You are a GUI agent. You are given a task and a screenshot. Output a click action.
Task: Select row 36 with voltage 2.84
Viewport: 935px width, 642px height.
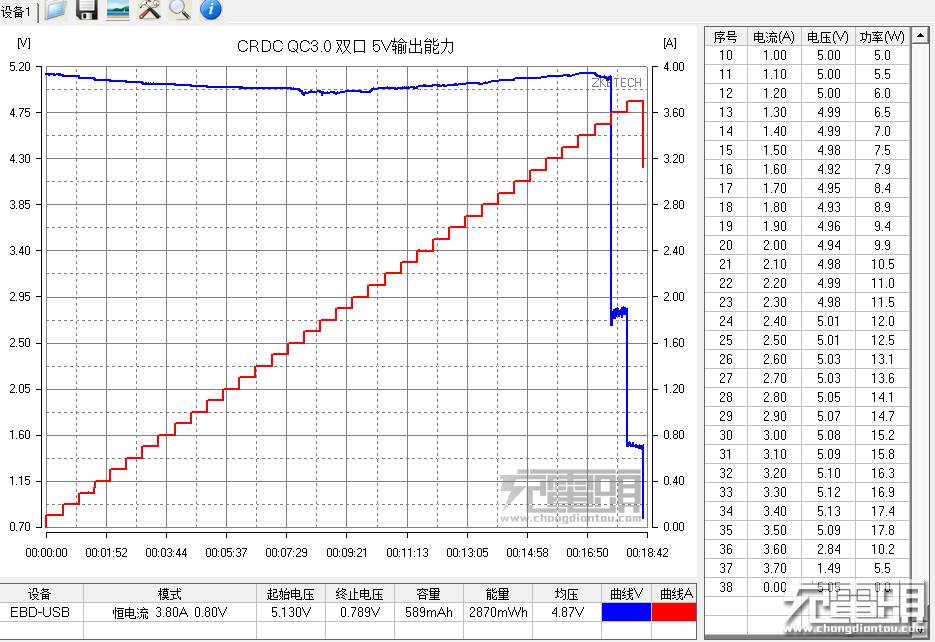[x=807, y=549]
